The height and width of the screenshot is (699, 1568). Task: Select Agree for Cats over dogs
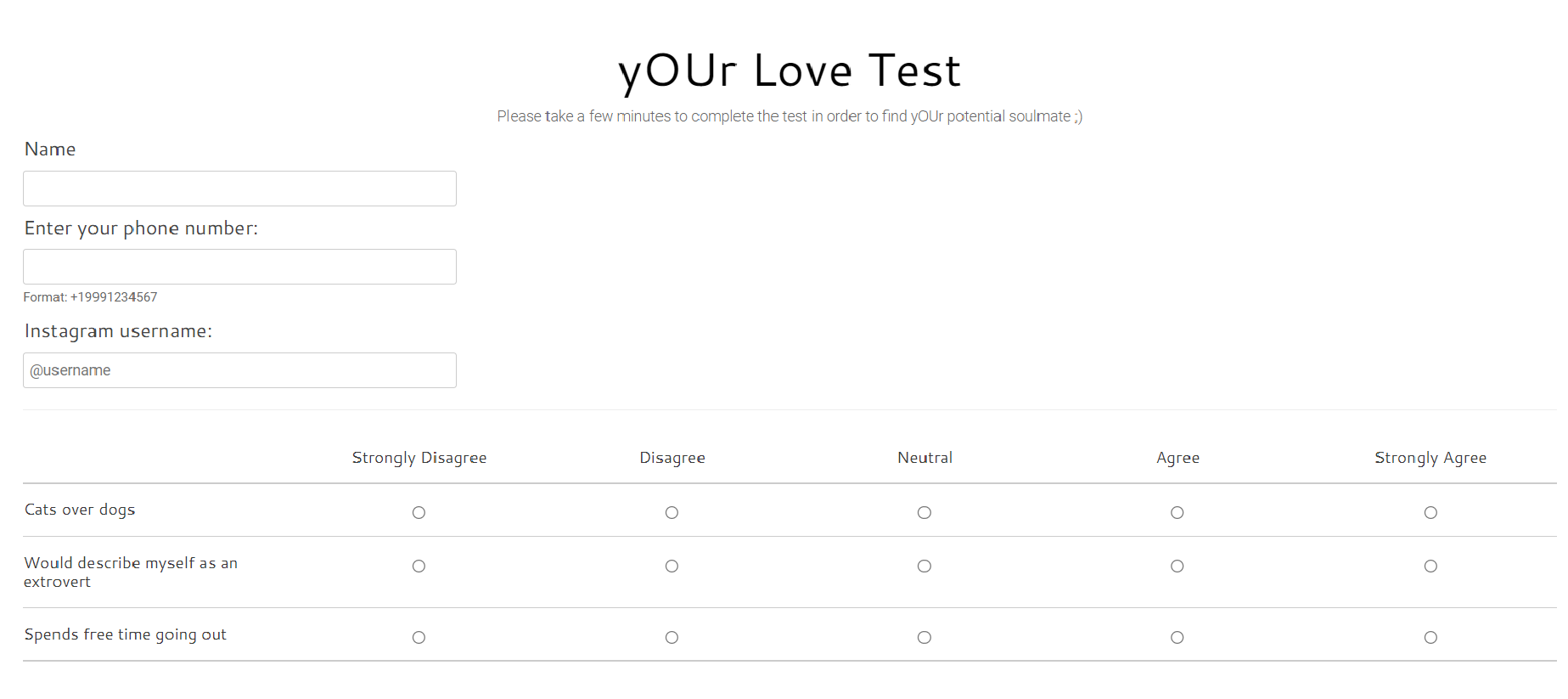1177,513
